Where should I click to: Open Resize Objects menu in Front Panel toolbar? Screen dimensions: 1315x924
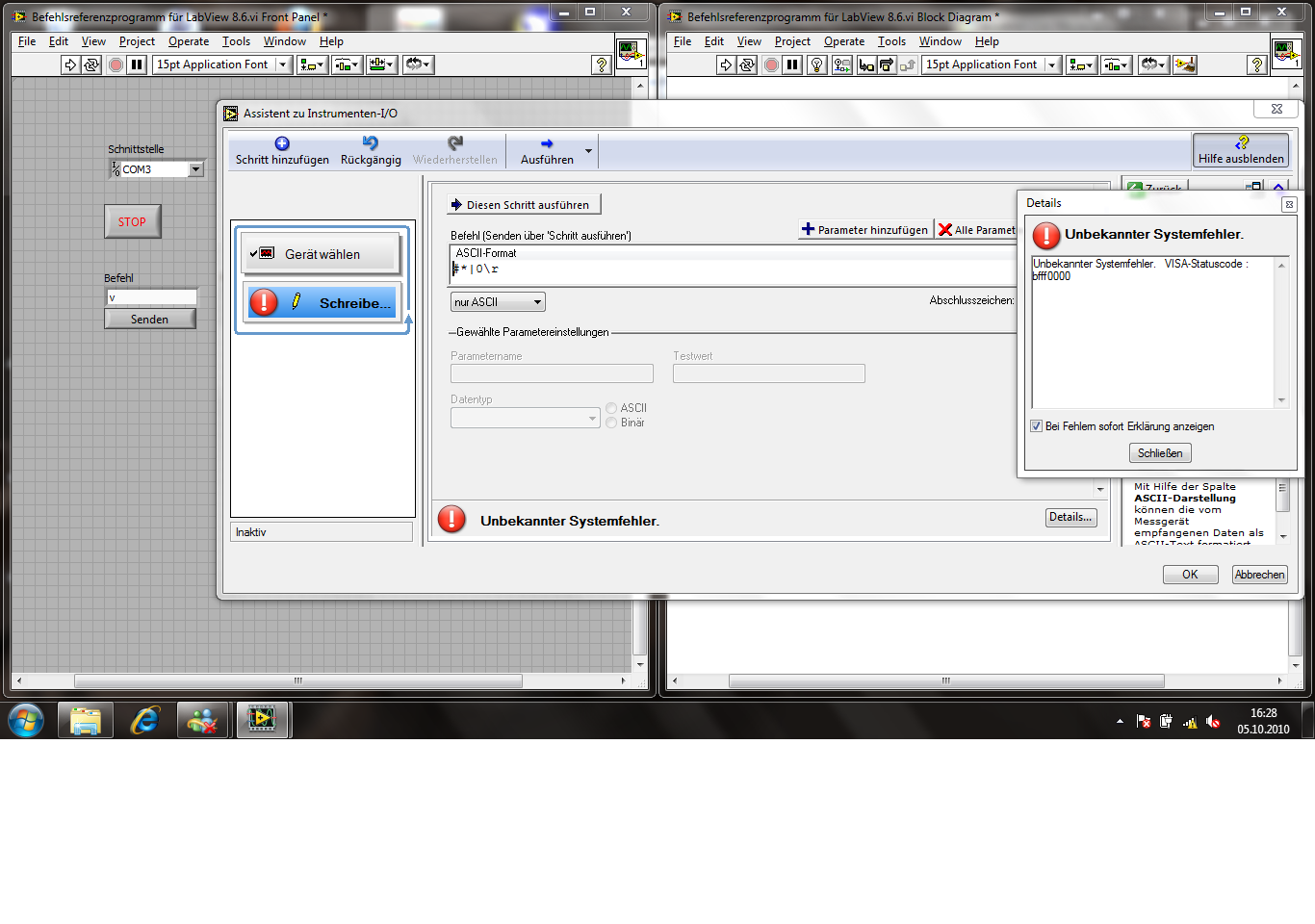tap(382, 64)
